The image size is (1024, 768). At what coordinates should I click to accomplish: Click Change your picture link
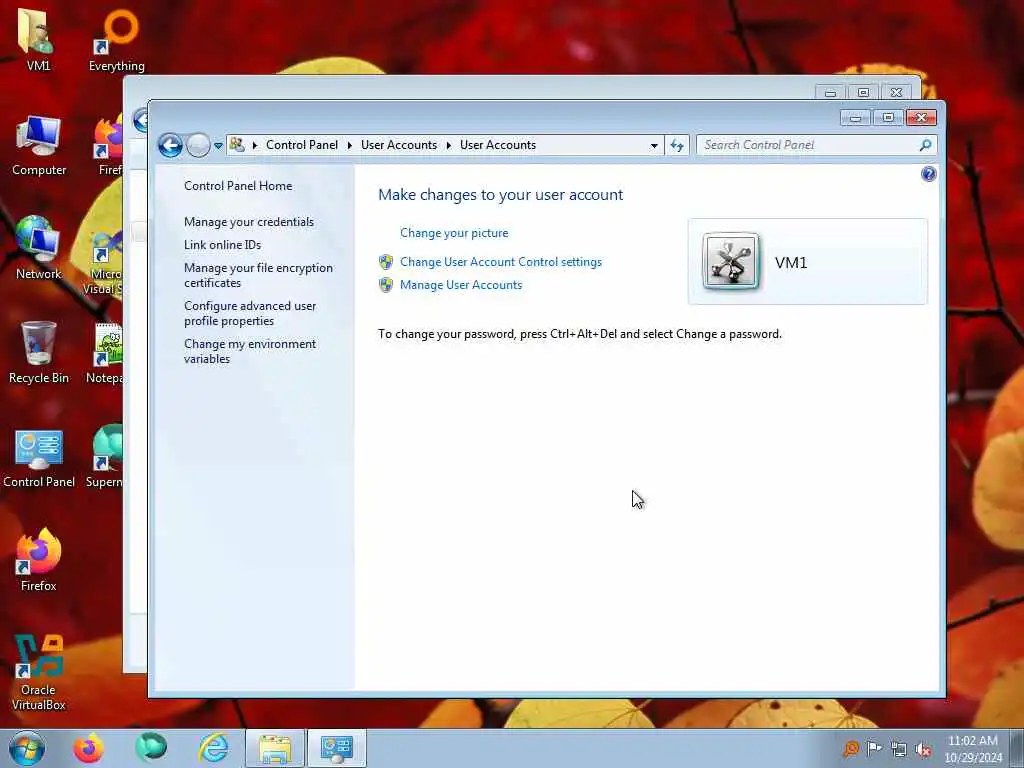pyautogui.click(x=454, y=233)
